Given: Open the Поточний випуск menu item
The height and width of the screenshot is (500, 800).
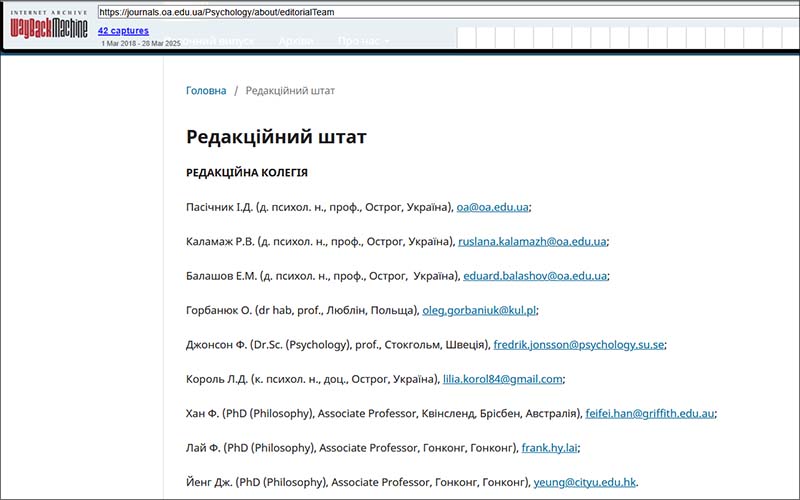Looking at the screenshot, I should tap(215, 41).
